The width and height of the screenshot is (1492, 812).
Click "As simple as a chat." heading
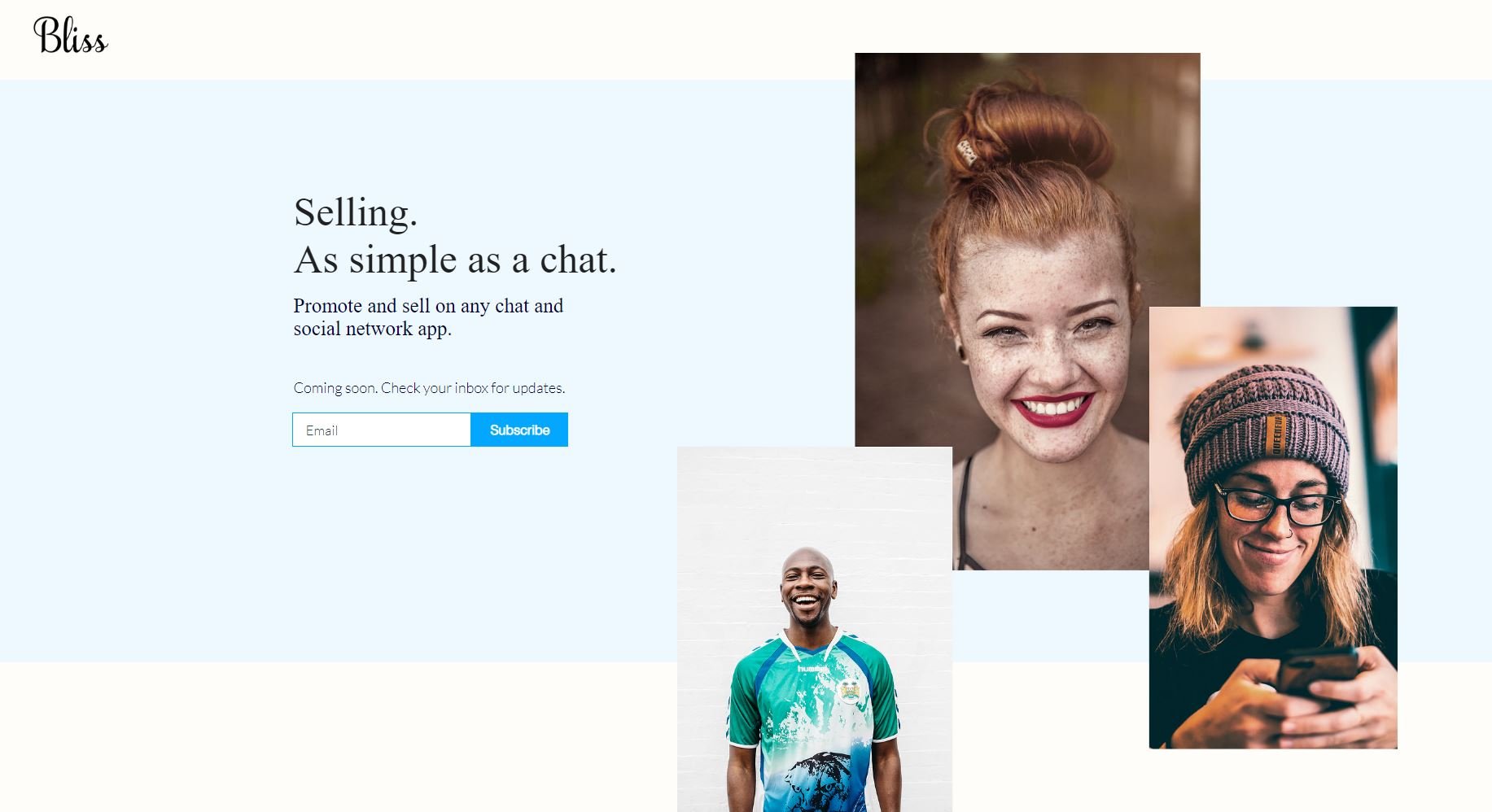[455, 260]
